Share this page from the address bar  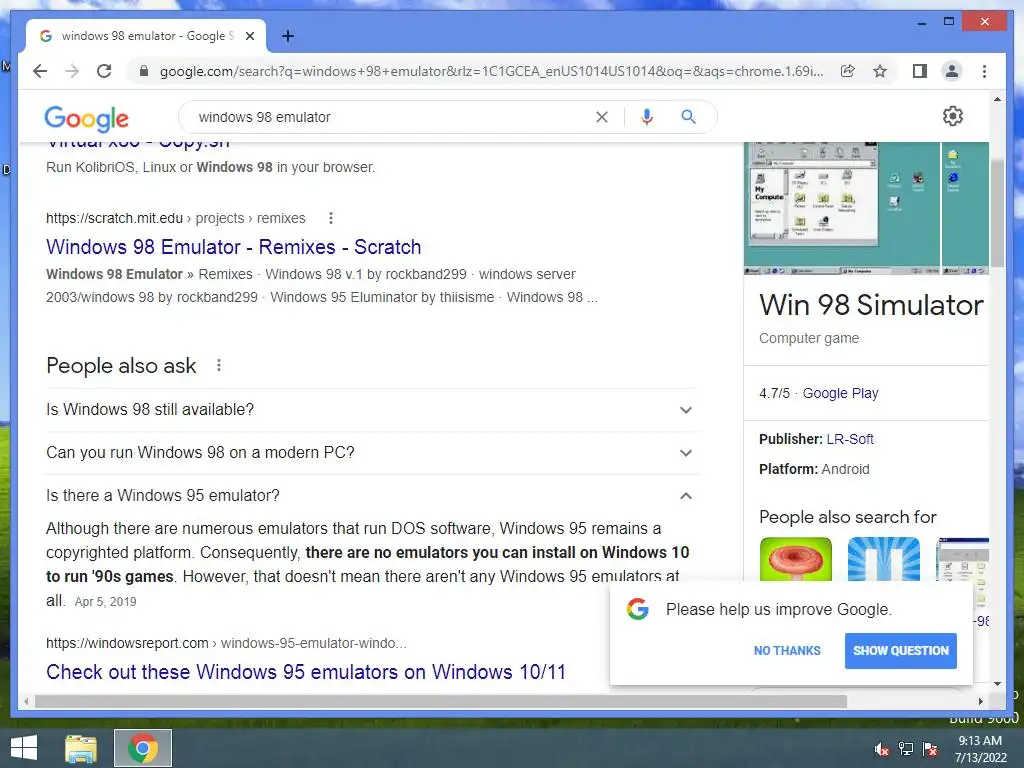coord(848,71)
